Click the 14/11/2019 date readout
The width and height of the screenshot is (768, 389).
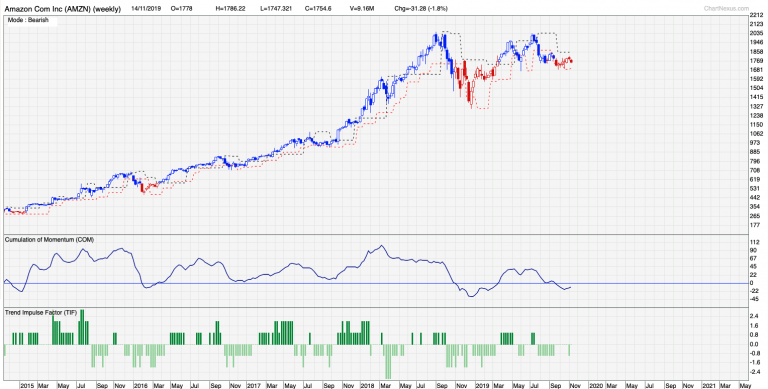click(x=145, y=8)
